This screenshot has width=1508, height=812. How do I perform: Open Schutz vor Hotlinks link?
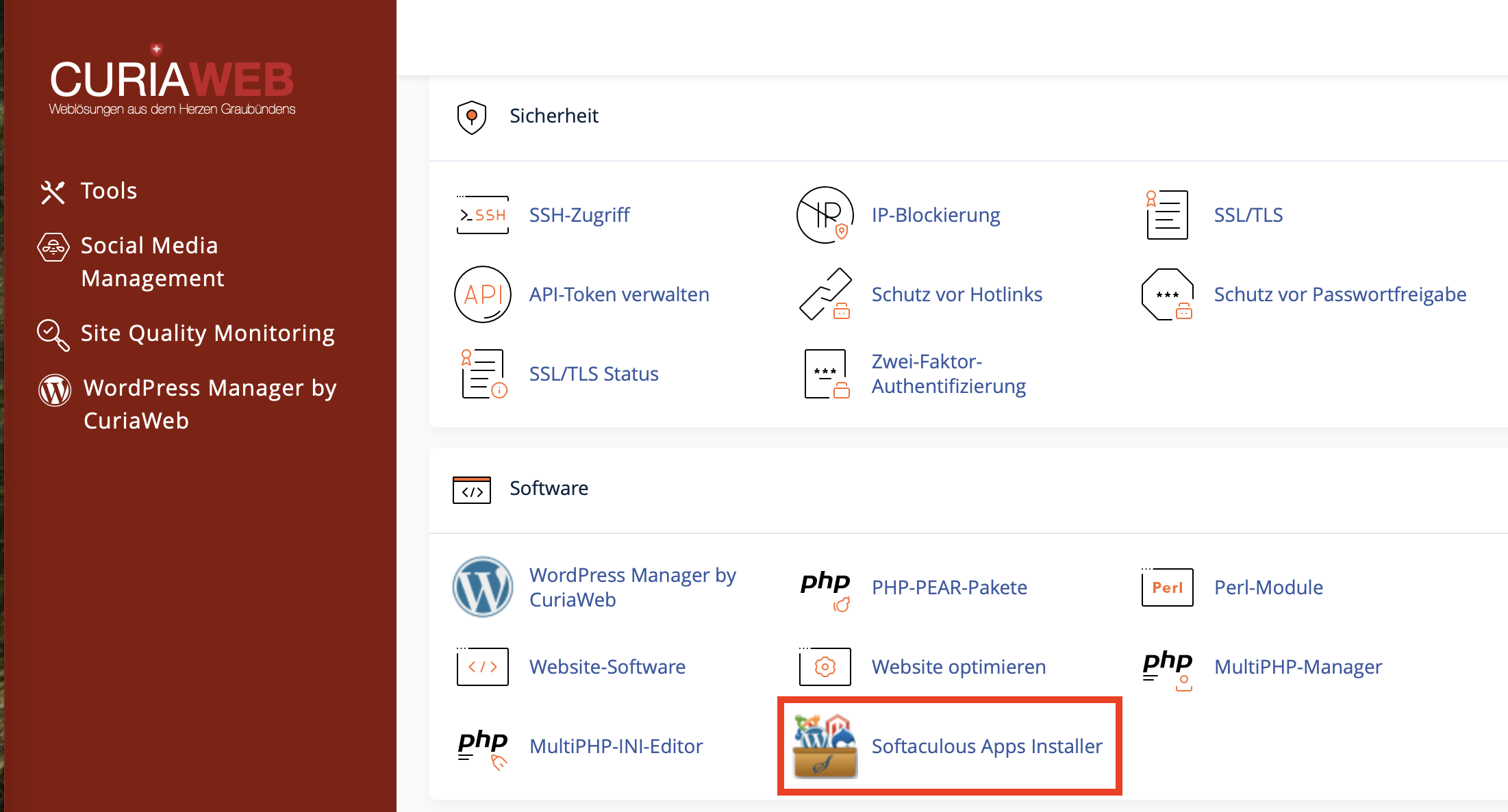point(957,294)
